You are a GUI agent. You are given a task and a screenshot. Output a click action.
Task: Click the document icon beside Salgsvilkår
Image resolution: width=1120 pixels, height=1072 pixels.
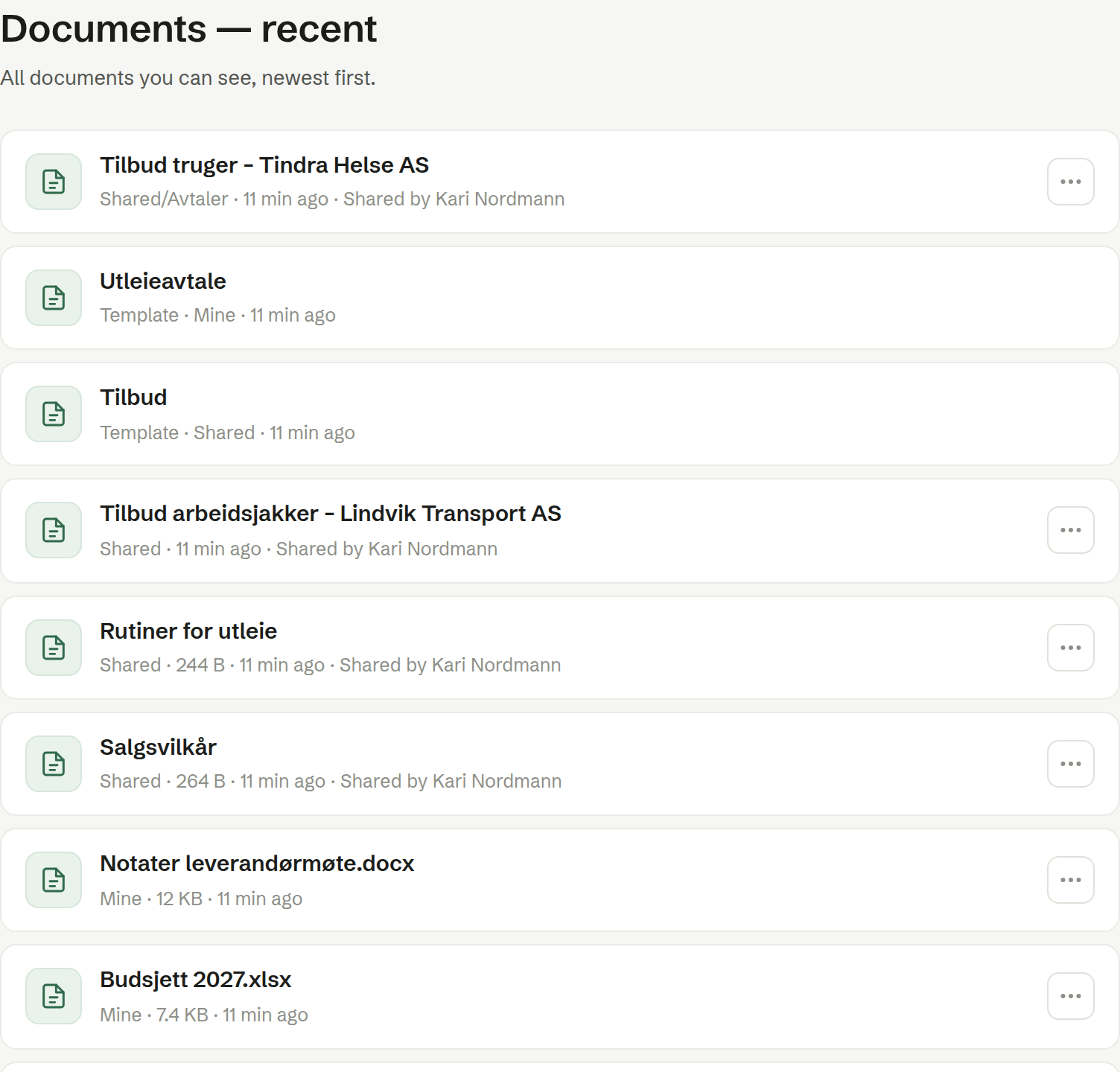(x=54, y=764)
